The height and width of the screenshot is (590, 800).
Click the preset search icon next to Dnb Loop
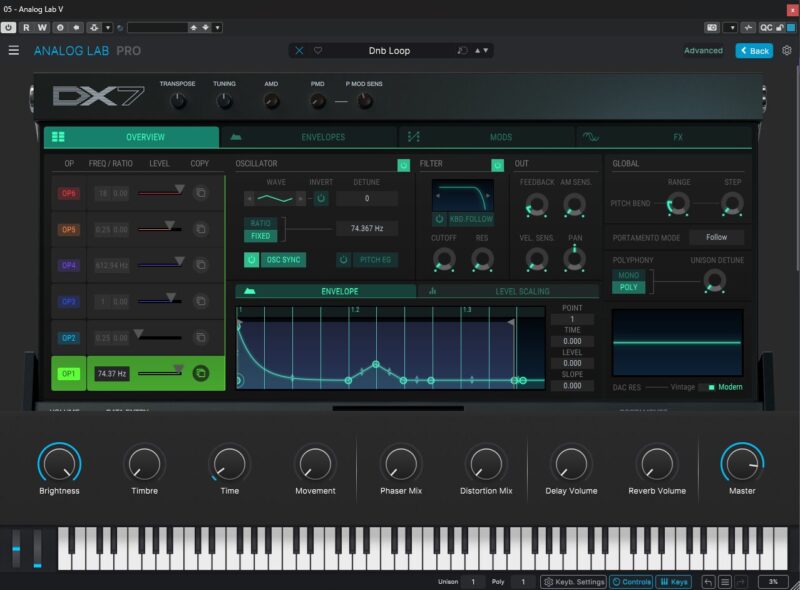pos(462,51)
